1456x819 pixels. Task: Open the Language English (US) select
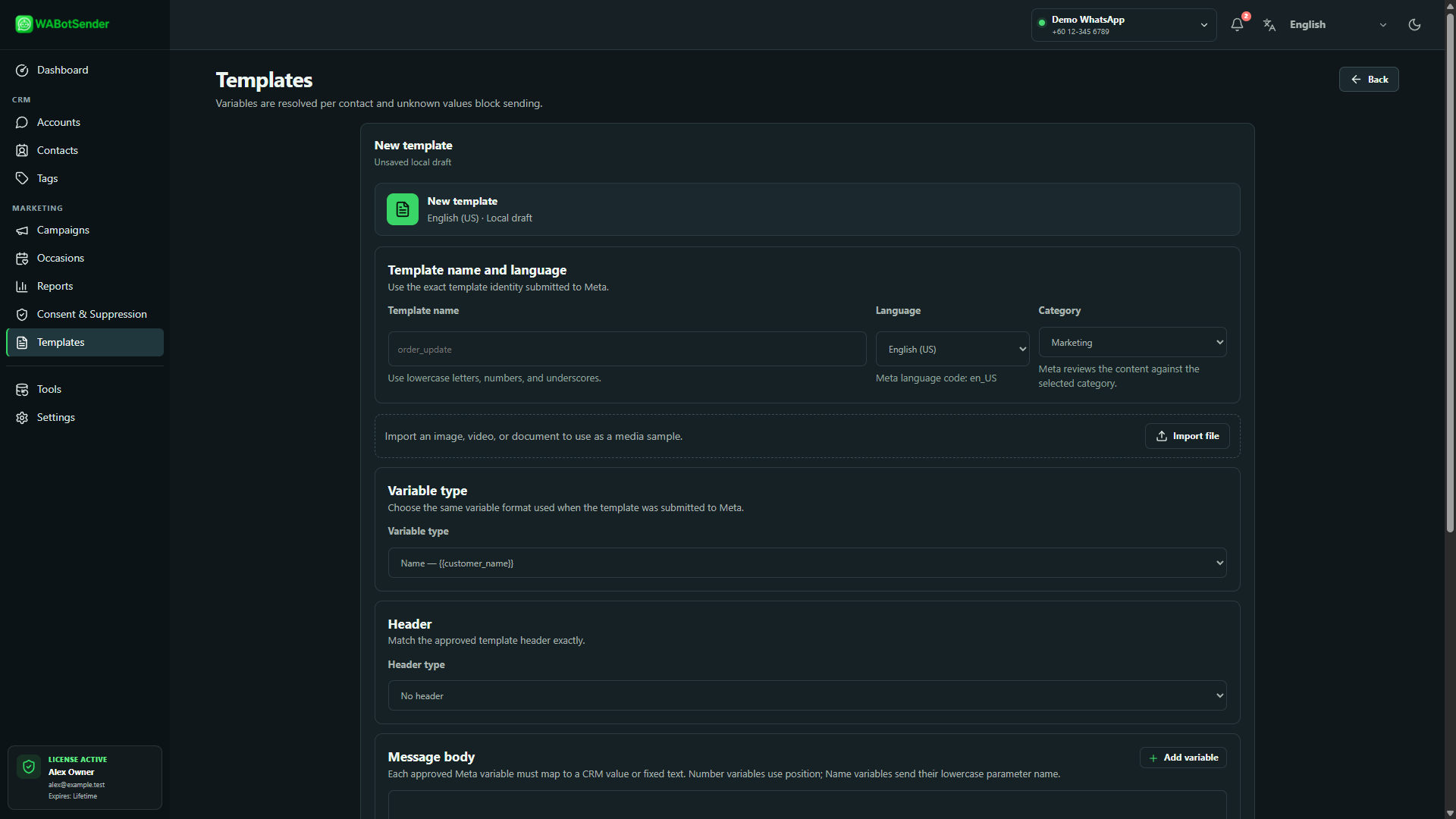tap(952, 349)
